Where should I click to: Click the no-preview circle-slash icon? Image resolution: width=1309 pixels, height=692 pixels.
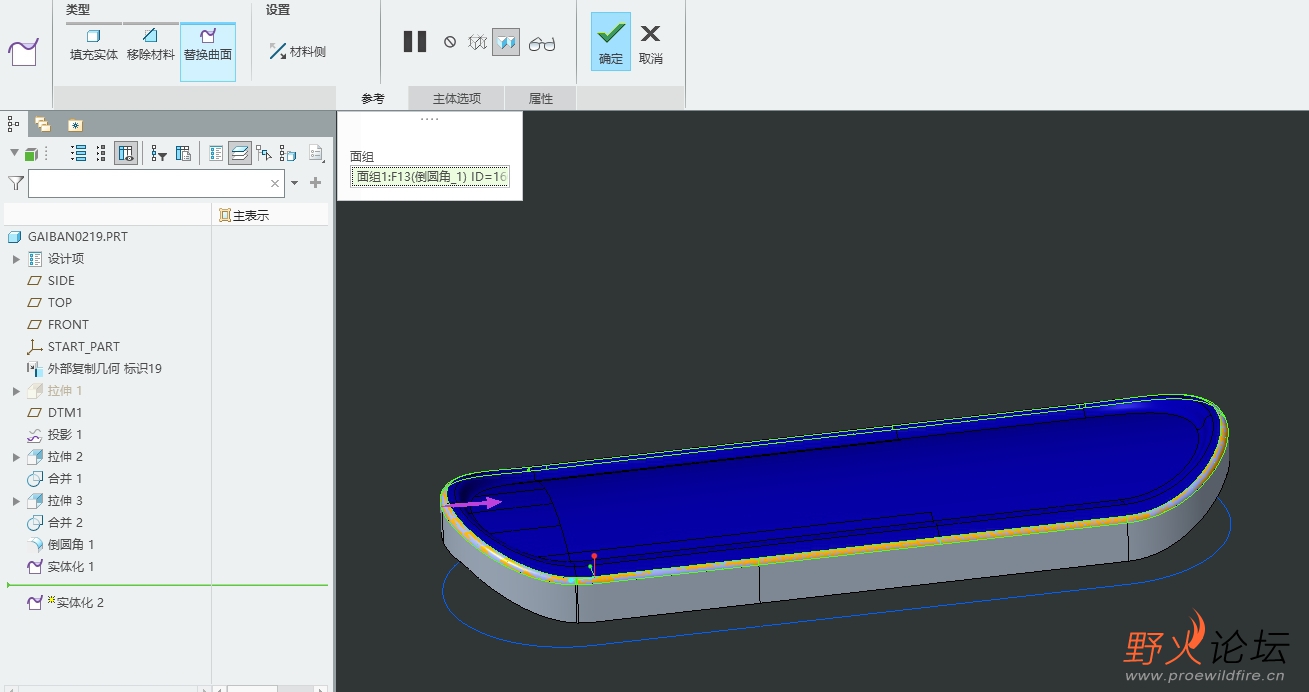coord(450,42)
